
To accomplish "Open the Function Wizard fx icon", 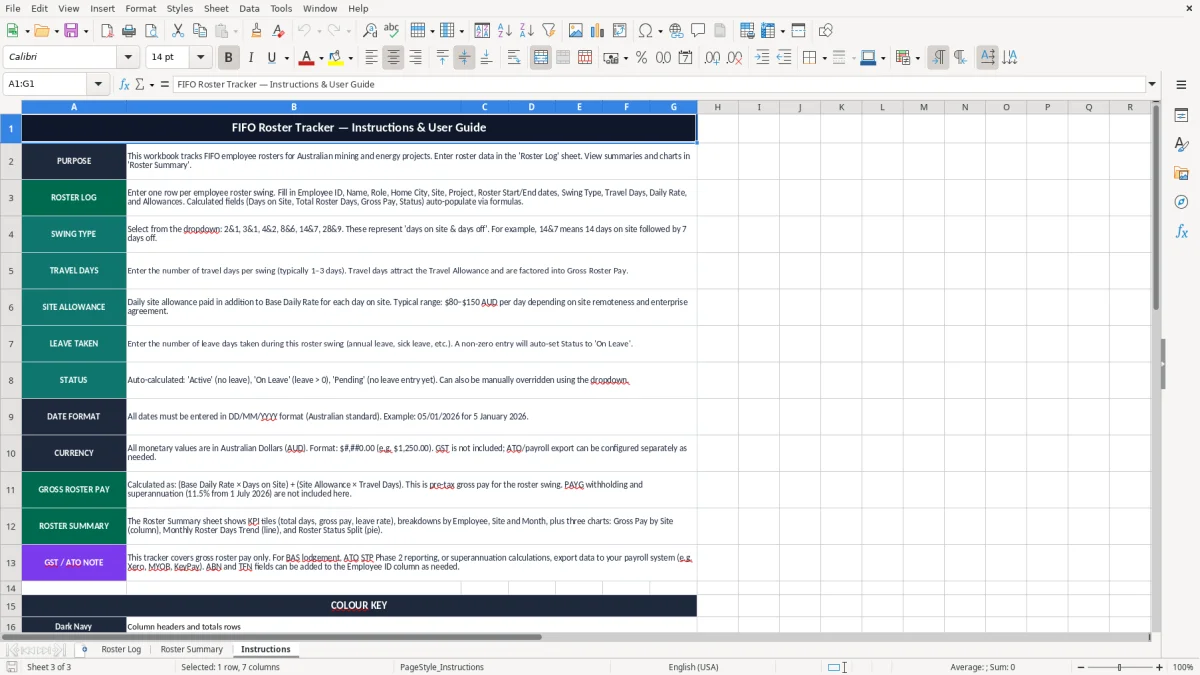I will pos(125,84).
